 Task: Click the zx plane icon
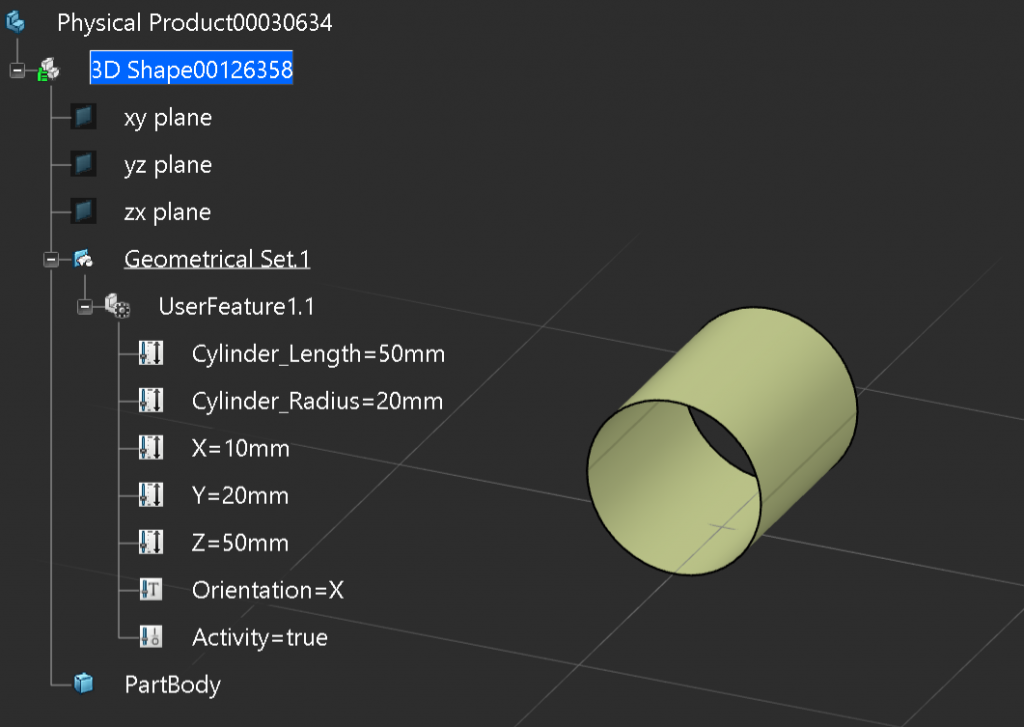[x=84, y=211]
